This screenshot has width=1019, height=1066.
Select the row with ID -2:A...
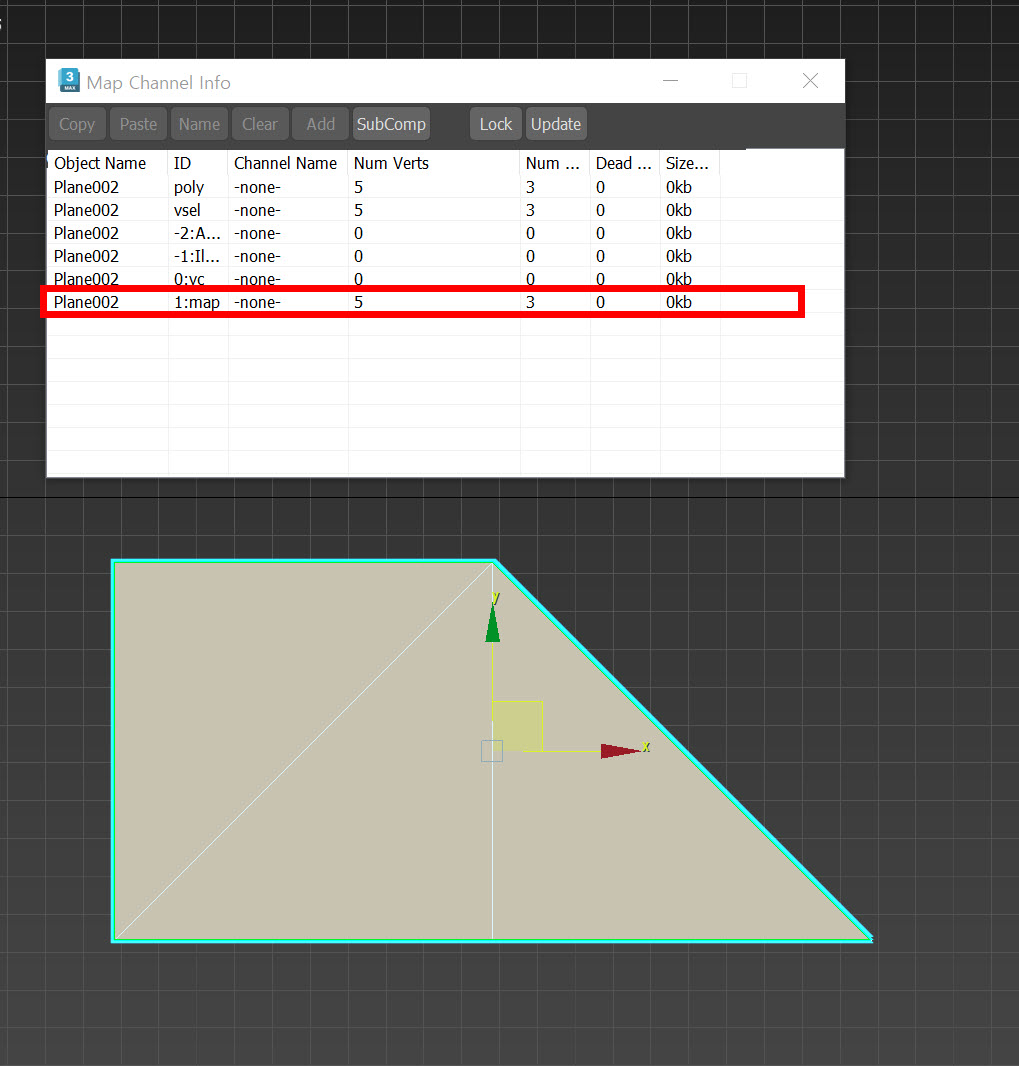tap(445, 233)
